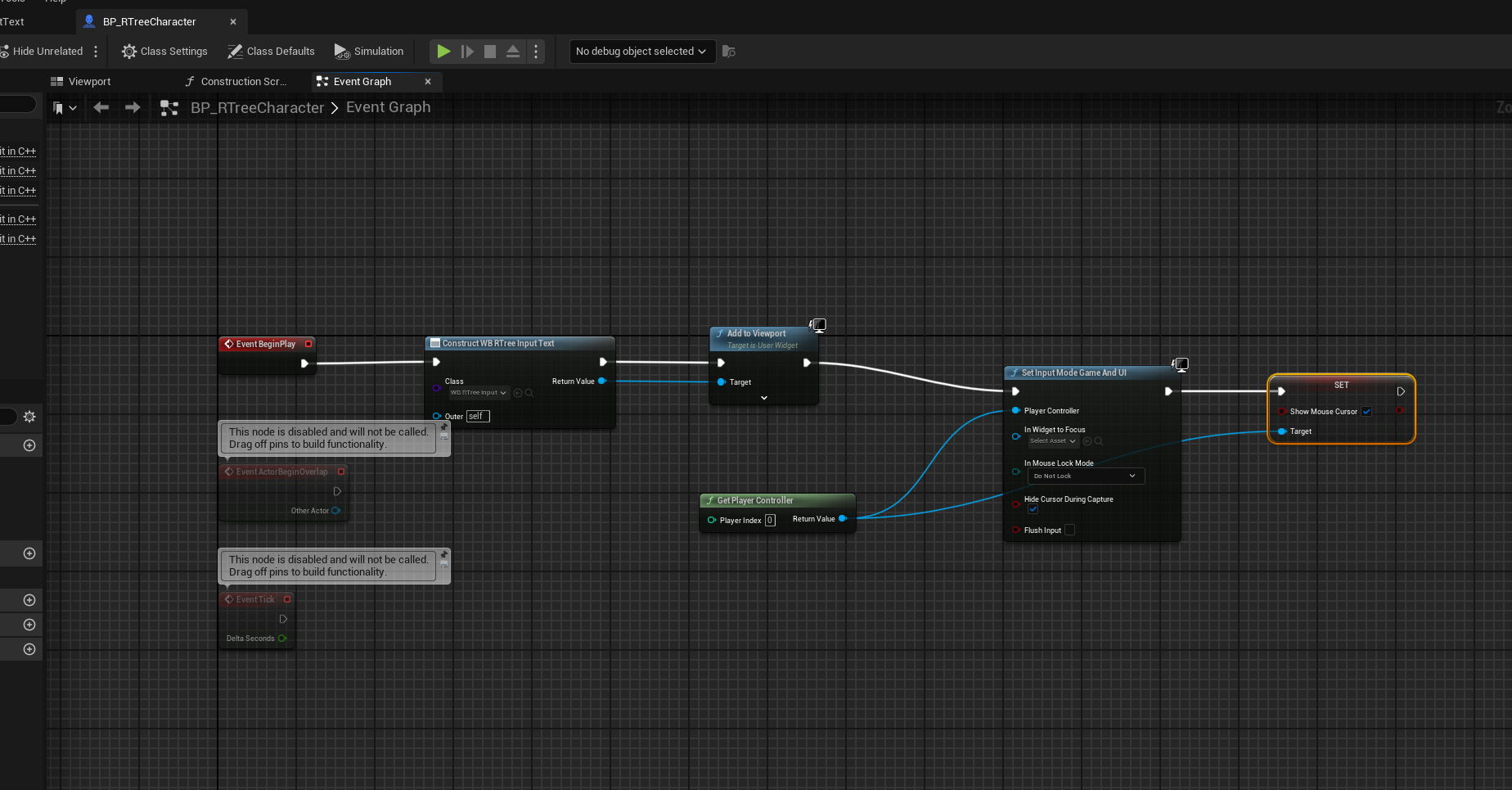Enable the Flush Input checkbox

tap(1069, 530)
